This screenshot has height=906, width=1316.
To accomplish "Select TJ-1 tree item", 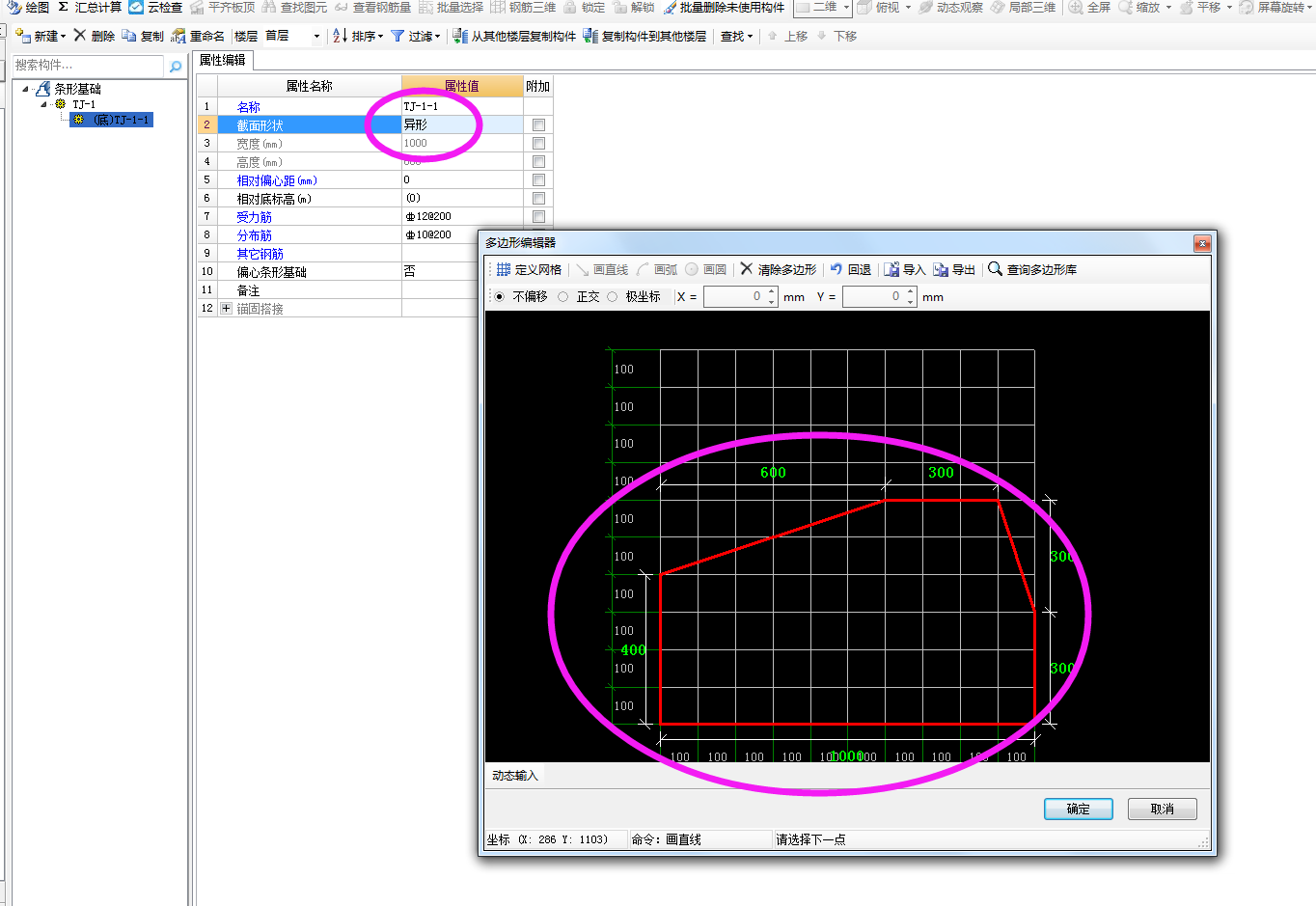I will [x=84, y=104].
